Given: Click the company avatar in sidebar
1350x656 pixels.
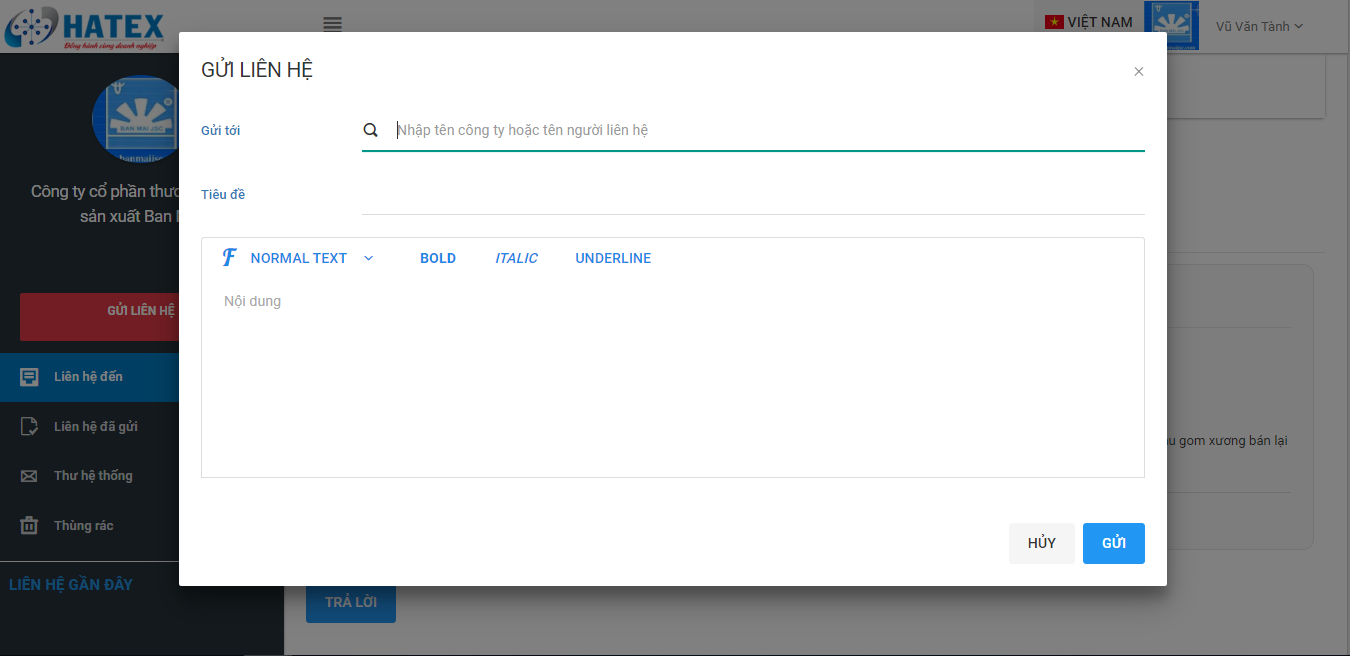Looking at the screenshot, I should (x=136, y=120).
